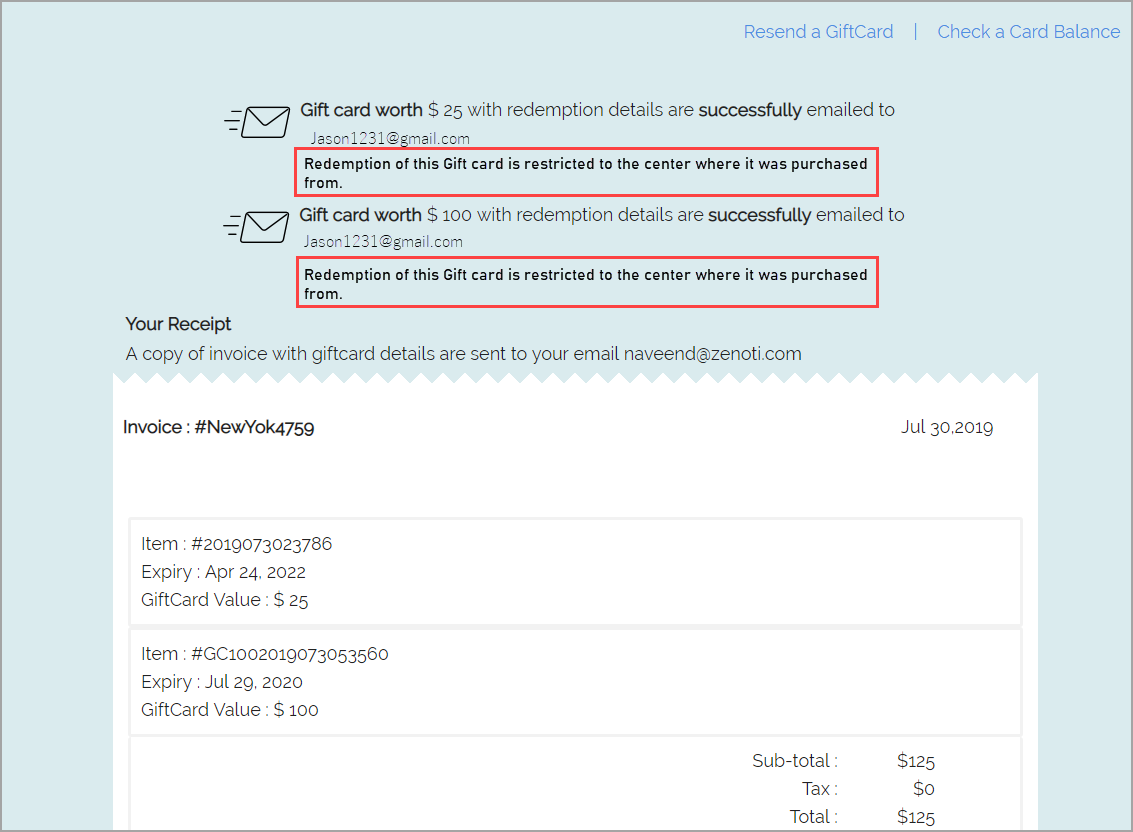Select item number #2019073023786
The height and width of the screenshot is (832, 1133).
click(262, 544)
